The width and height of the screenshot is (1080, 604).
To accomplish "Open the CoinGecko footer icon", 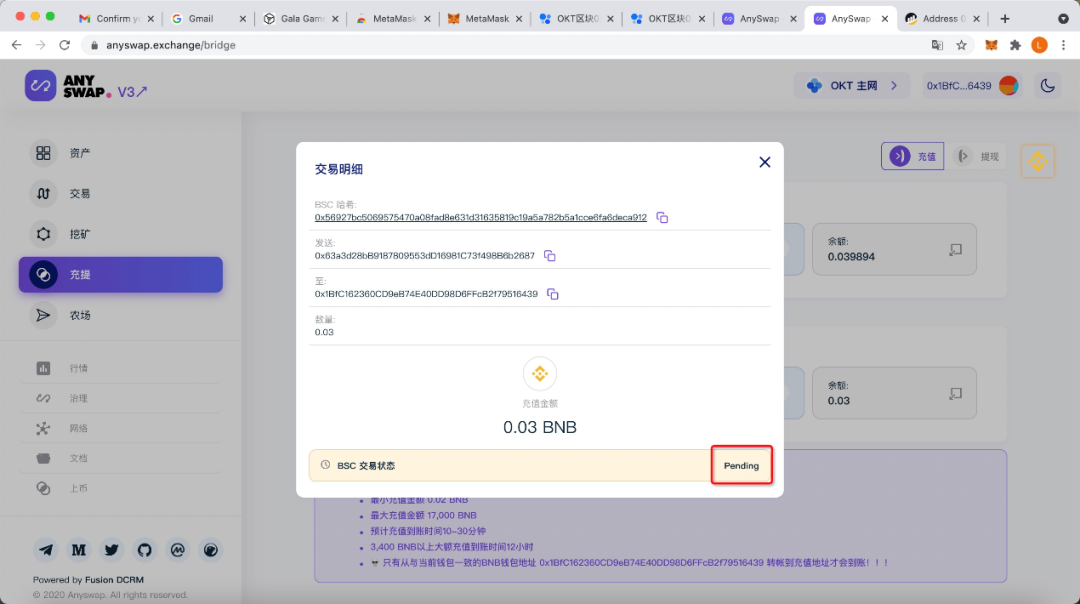I will click(211, 550).
